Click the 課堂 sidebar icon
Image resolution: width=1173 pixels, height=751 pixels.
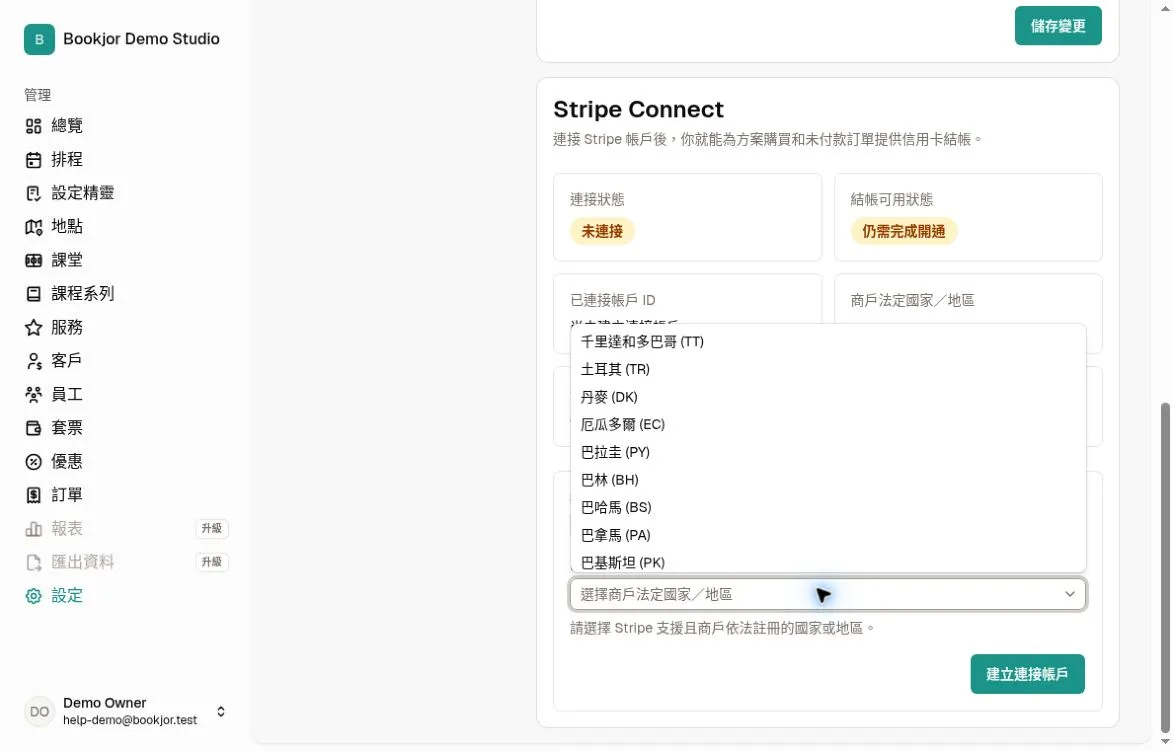[x=33, y=260]
